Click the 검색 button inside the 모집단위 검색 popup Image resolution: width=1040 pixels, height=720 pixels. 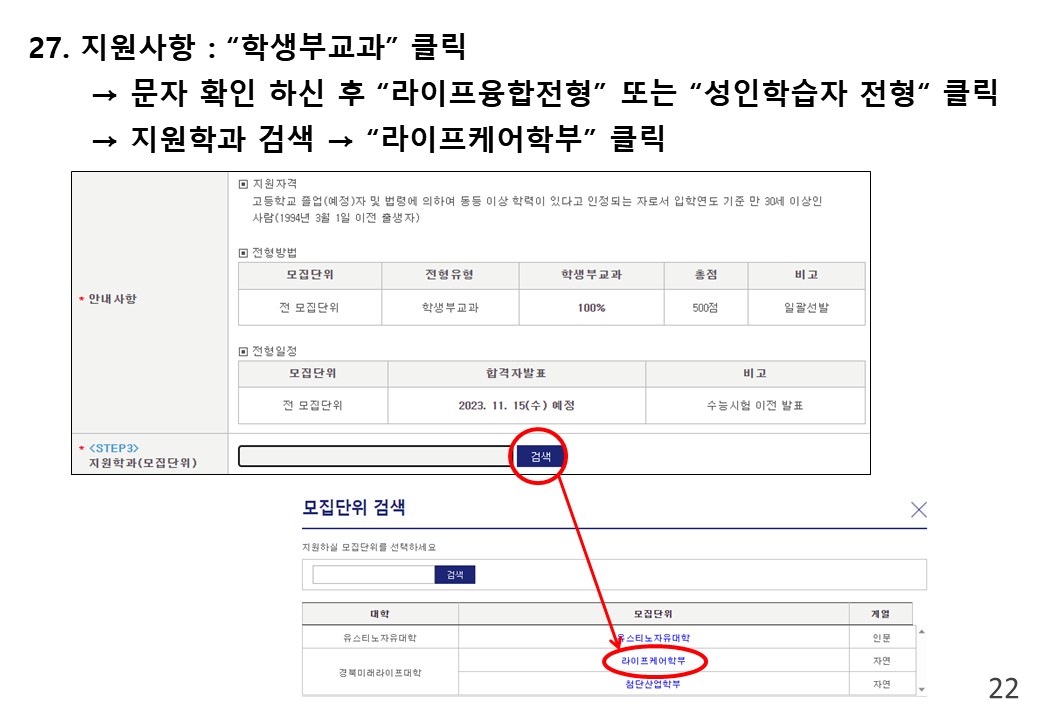coord(455,574)
